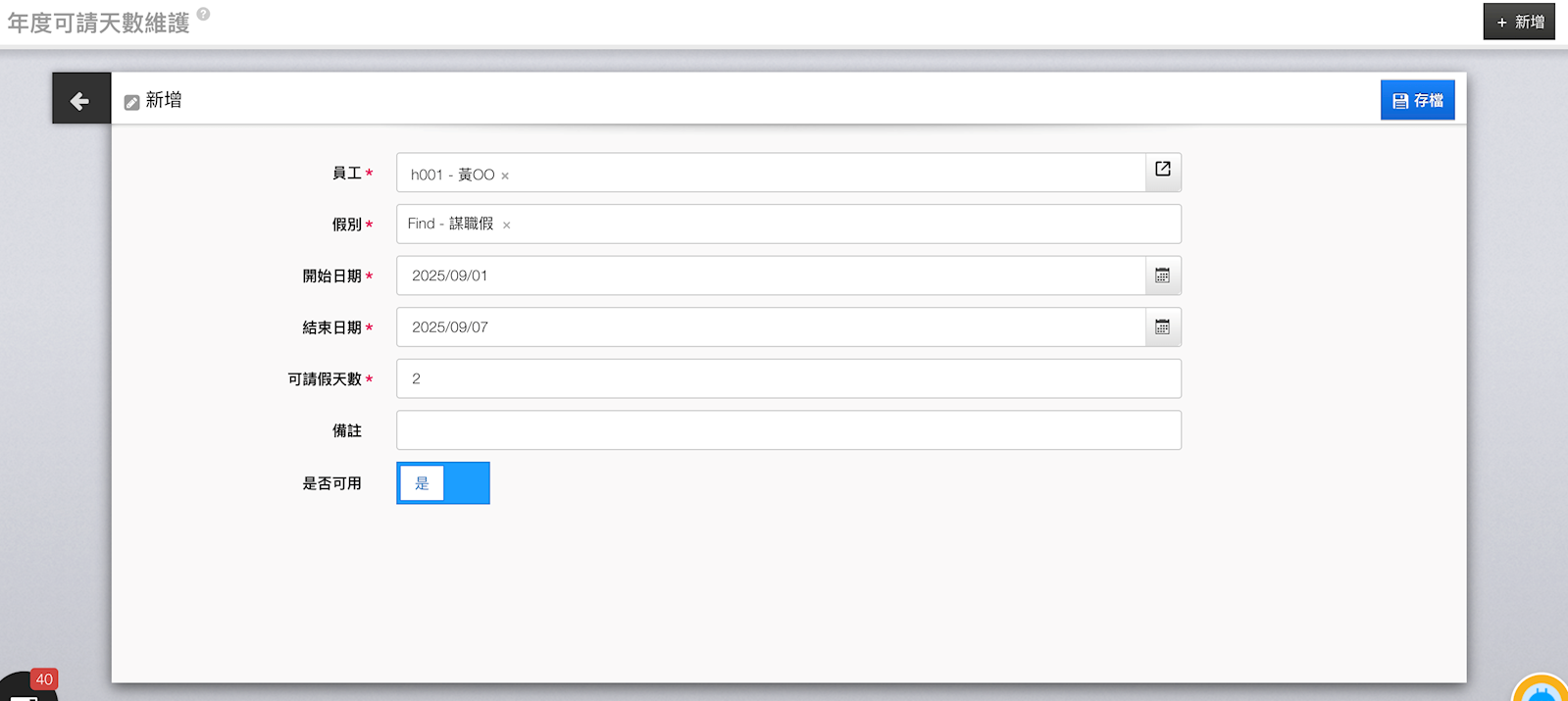Image resolution: width=1568 pixels, height=701 pixels.
Task: Remove the h001 - 黃OO employee tag
Action: 505,176
